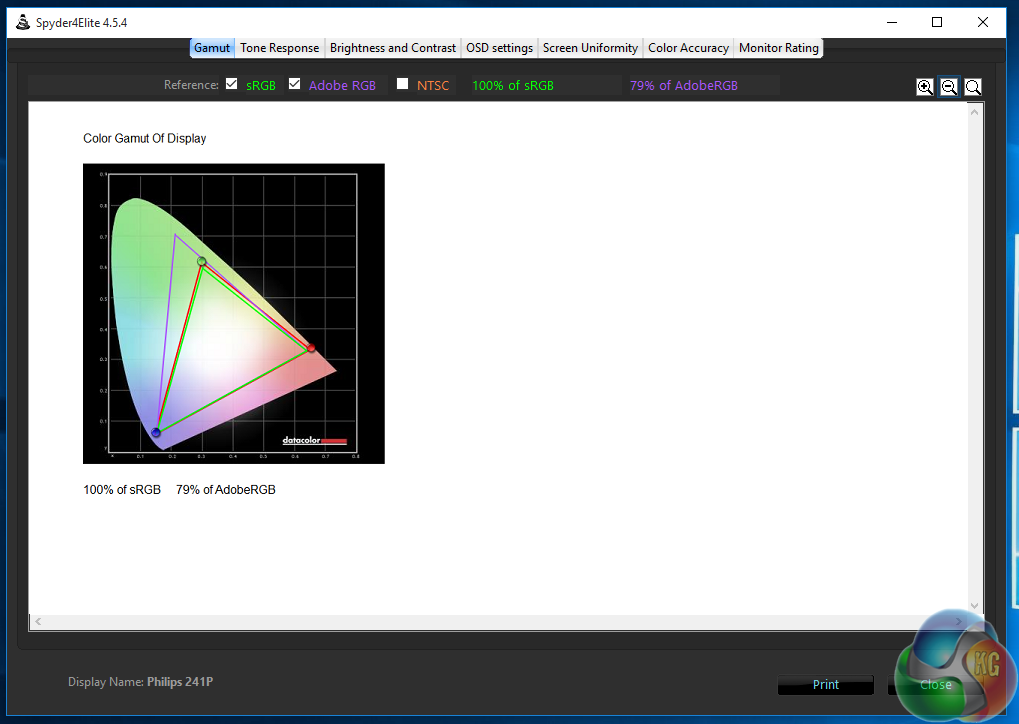
Task: Click the scroll down arrow of report pane
Action: [975, 606]
